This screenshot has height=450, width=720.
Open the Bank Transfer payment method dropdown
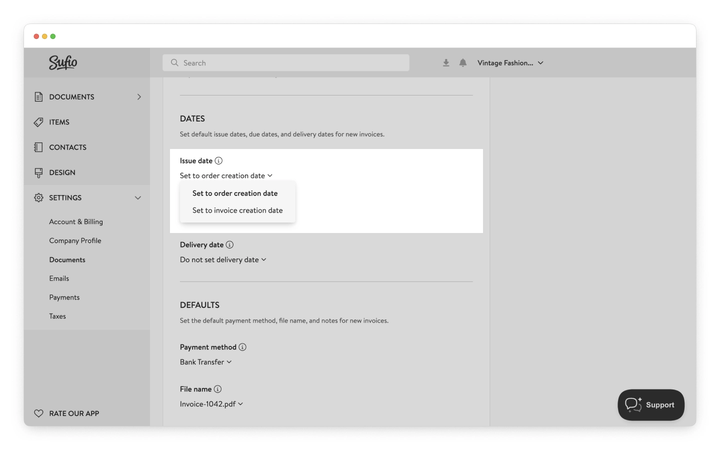(205, 362)
